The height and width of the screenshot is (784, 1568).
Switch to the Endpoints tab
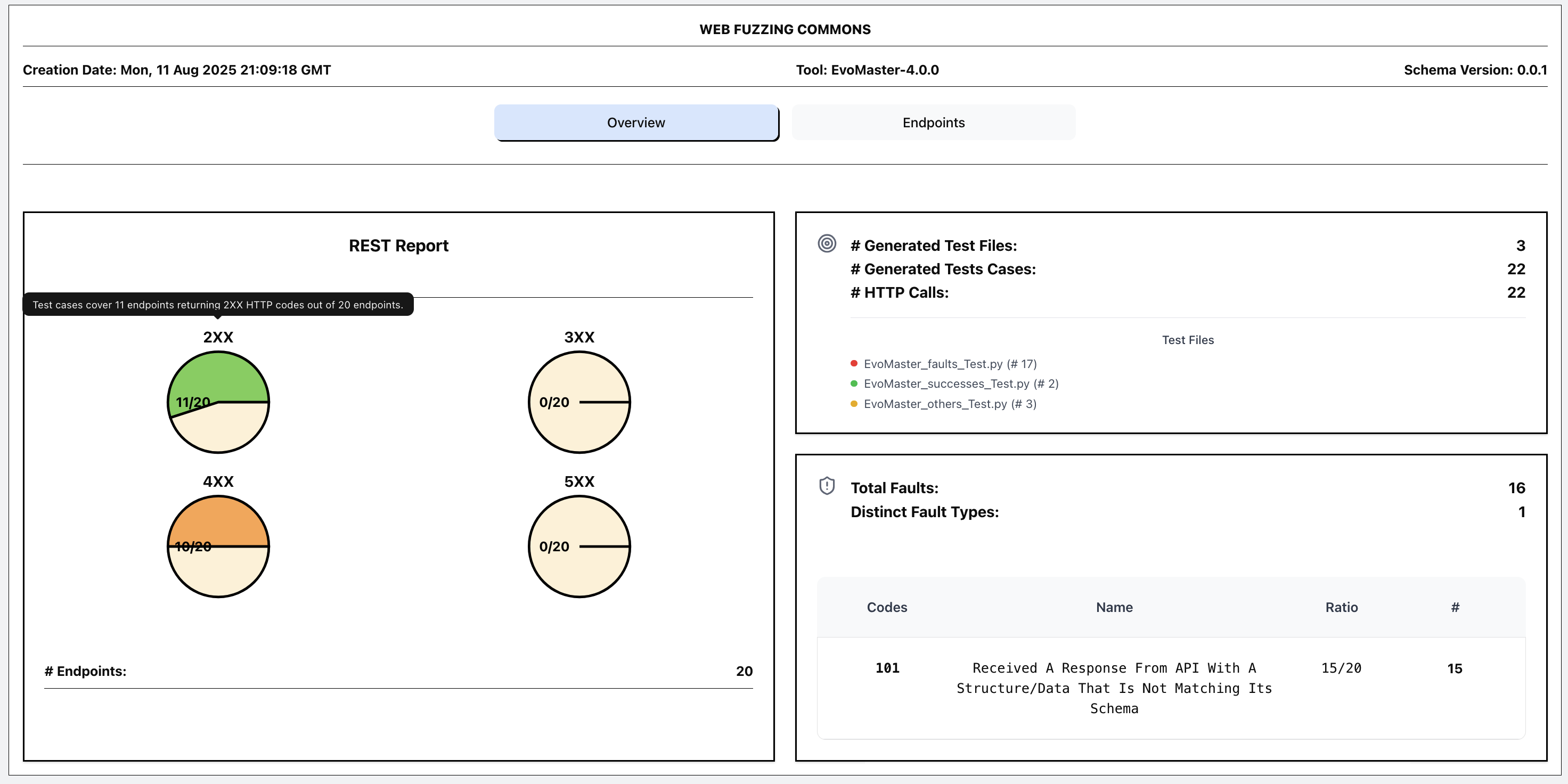933,123
